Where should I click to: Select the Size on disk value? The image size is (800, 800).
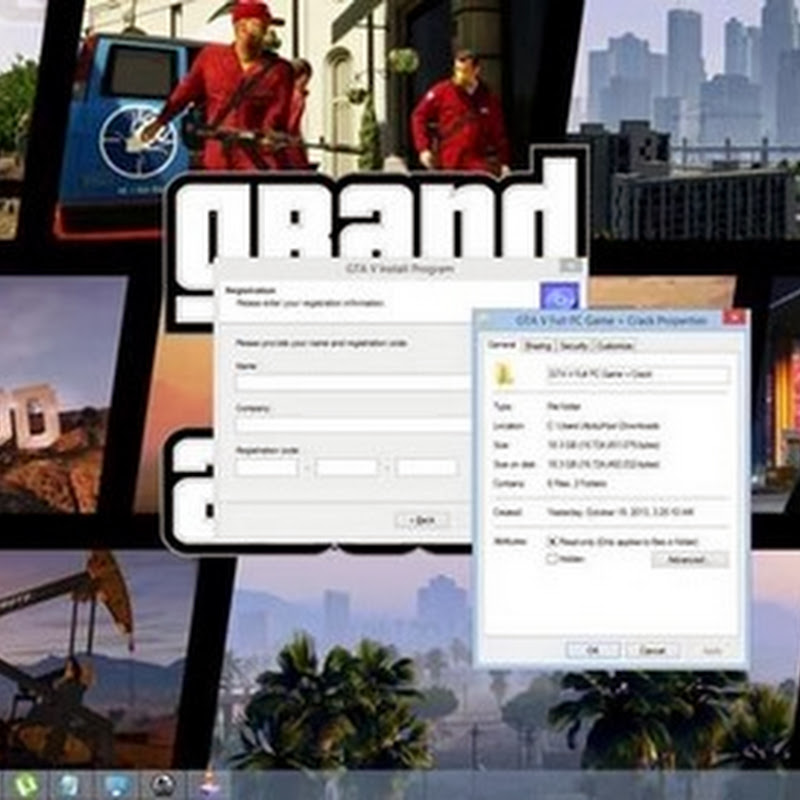pos(604,464)
